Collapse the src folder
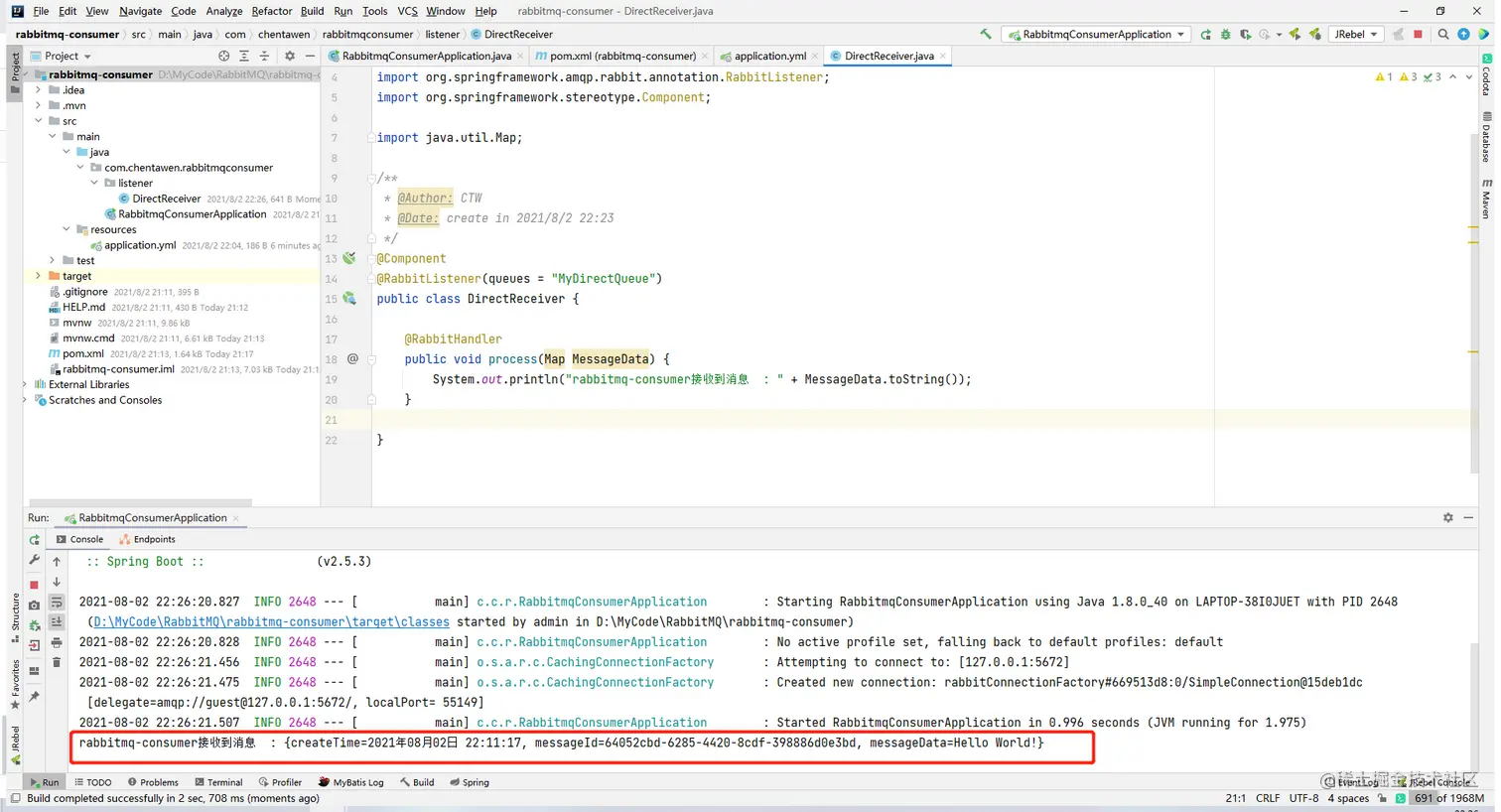1501x812 pixels. [x=39, y=121]
